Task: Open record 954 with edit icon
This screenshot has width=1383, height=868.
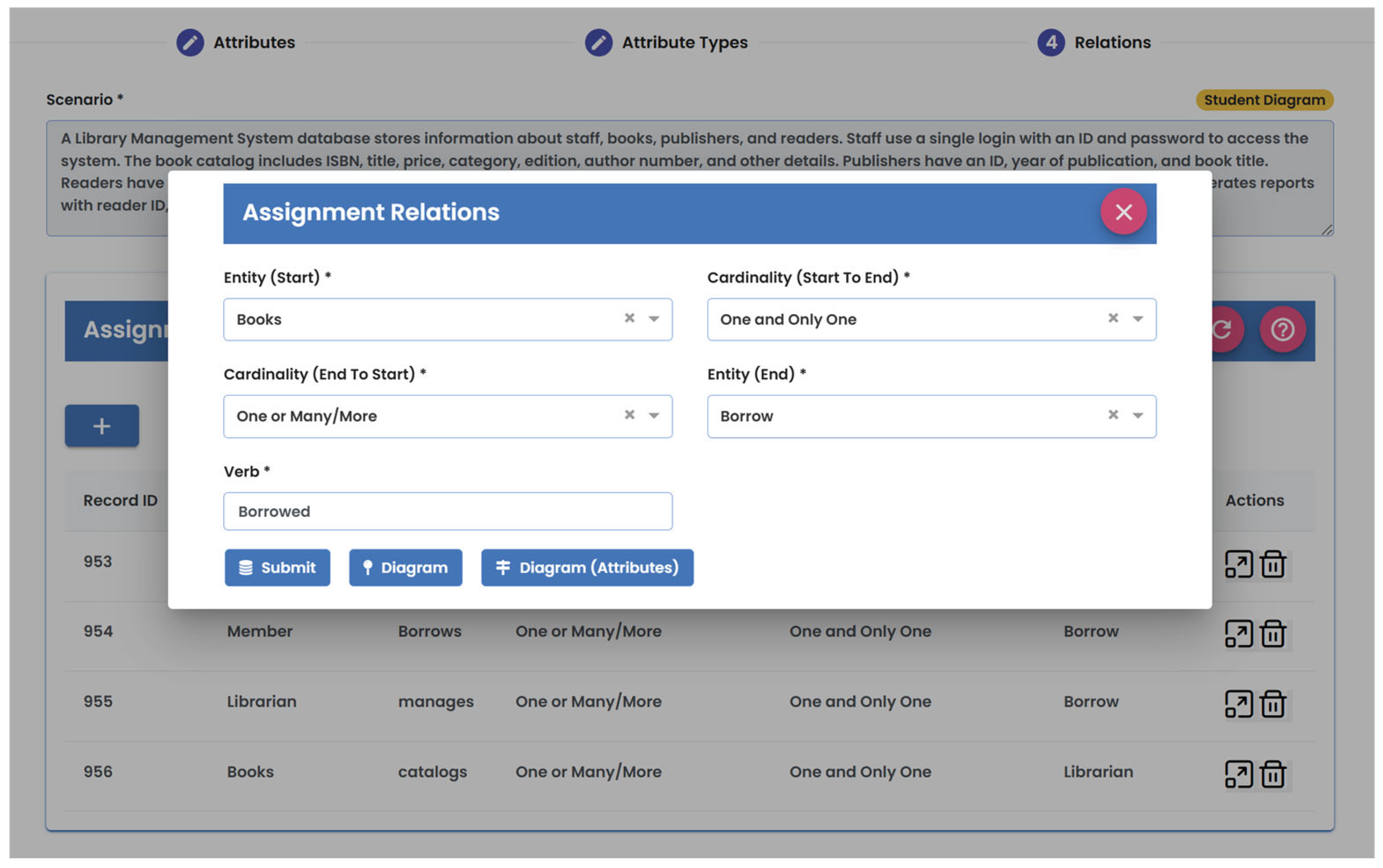Action: pyautogui.click(x=1238, y=634)
